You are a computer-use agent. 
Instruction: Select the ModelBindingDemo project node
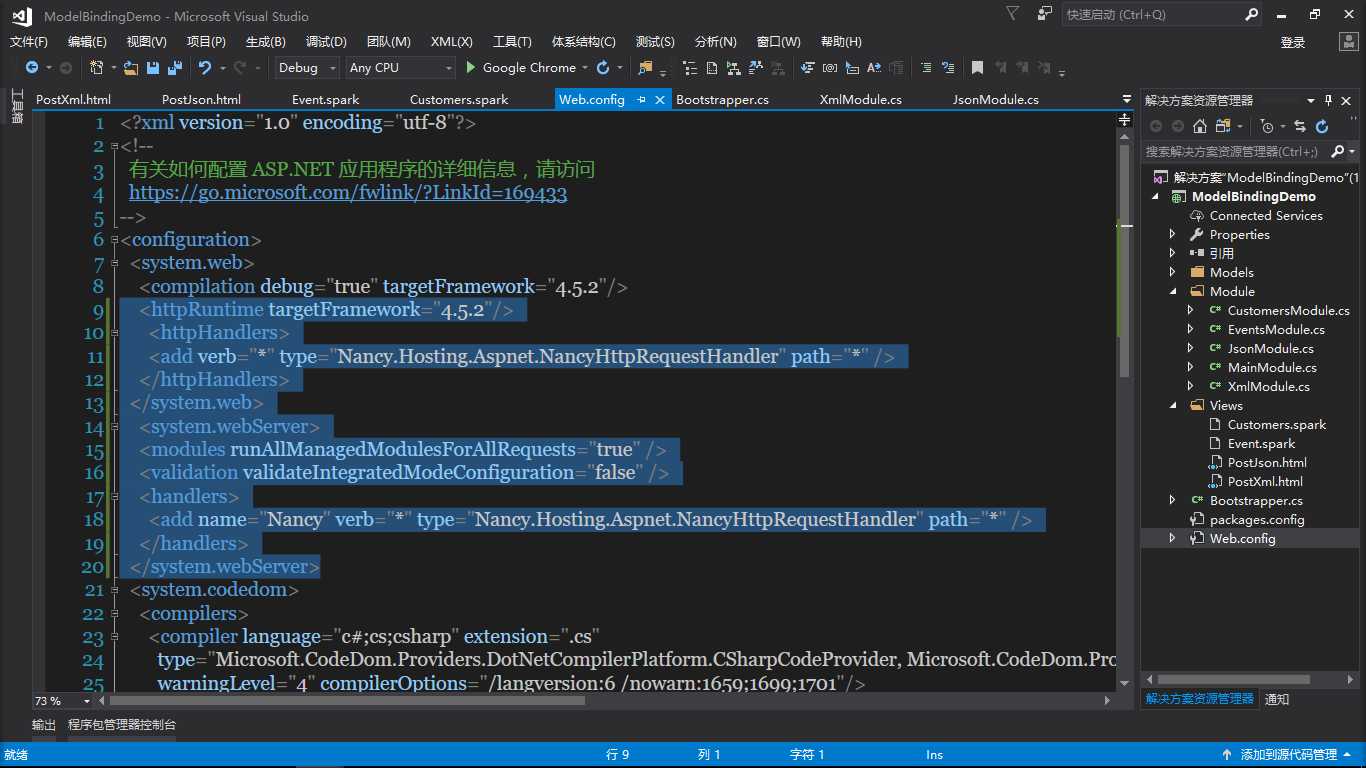coord(1254,196)
